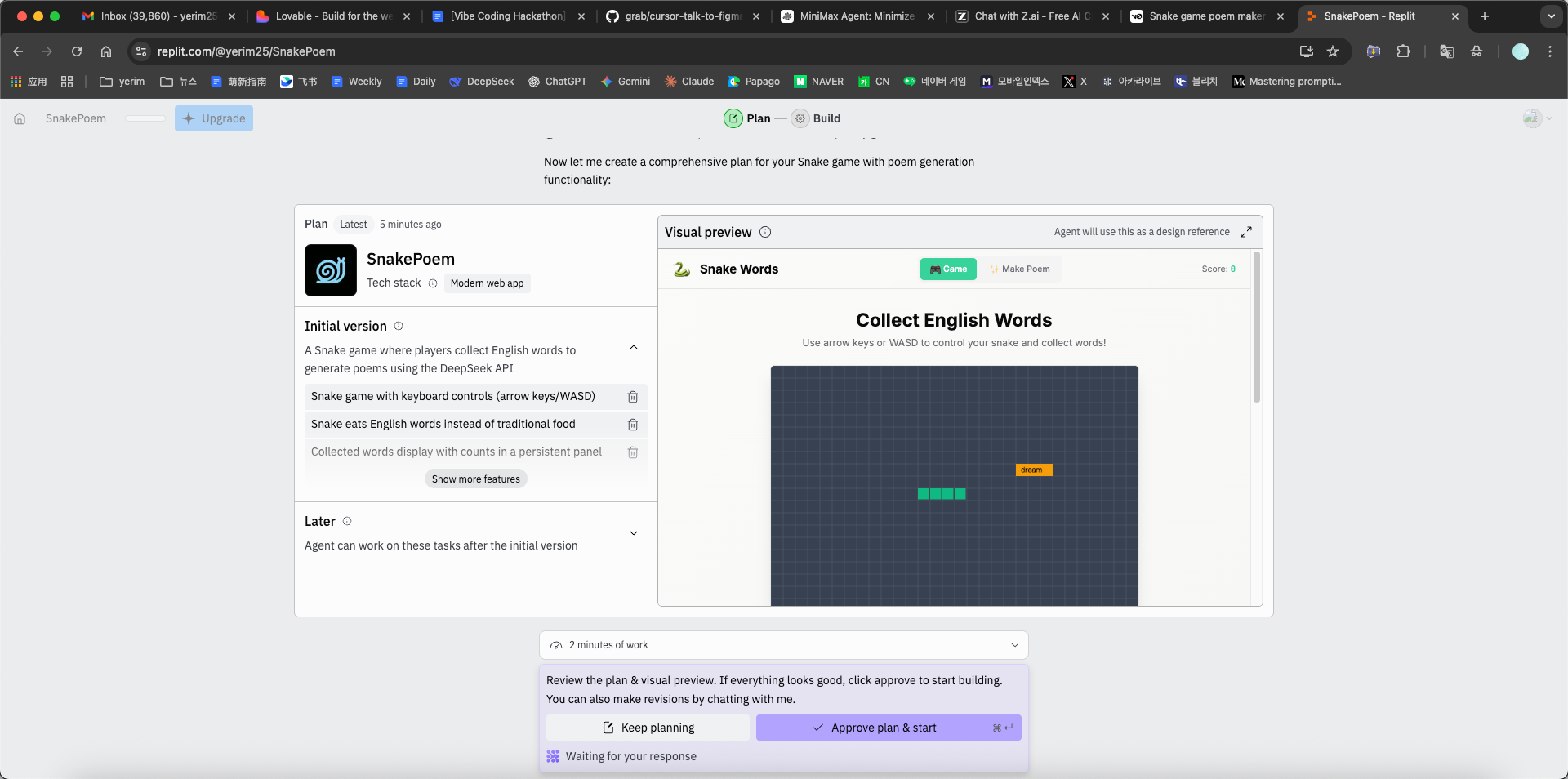
Task: Click the Visual preview info icon
Action: 765,232
